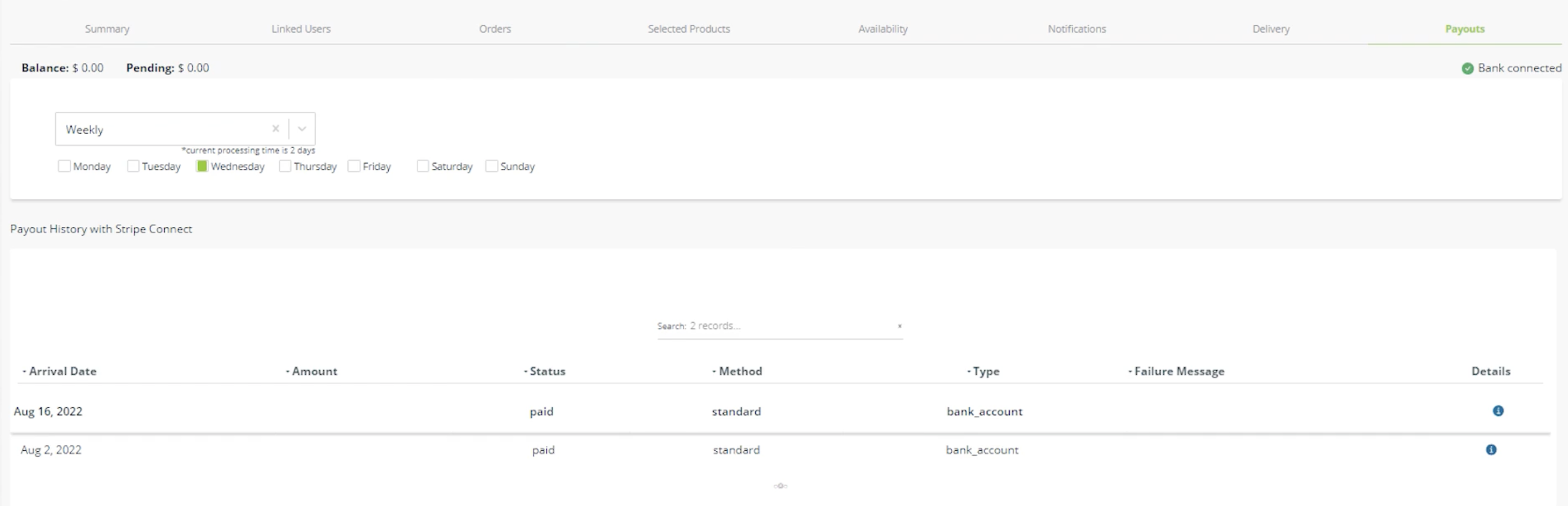Open details icon for Aug 2, 2022 payout
This screenshot has height=506, width=1568.
pyautogui.click(x=1491, y=450)
